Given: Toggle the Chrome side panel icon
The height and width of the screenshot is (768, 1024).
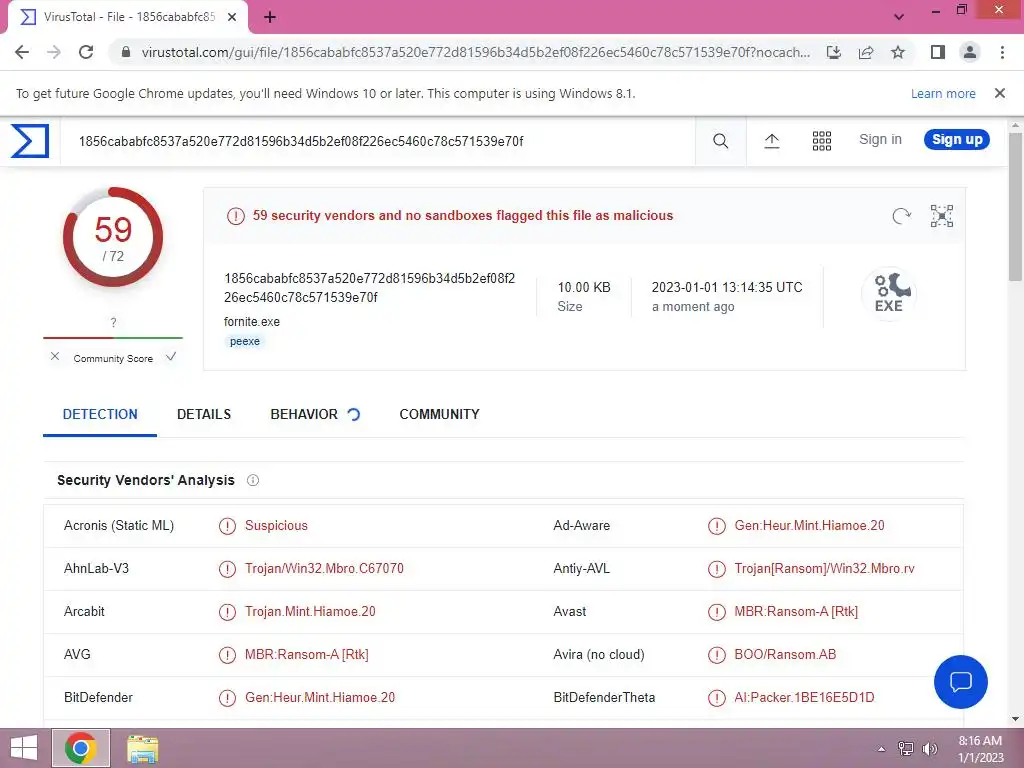Looking at the screenshot, I should [938, 52].
